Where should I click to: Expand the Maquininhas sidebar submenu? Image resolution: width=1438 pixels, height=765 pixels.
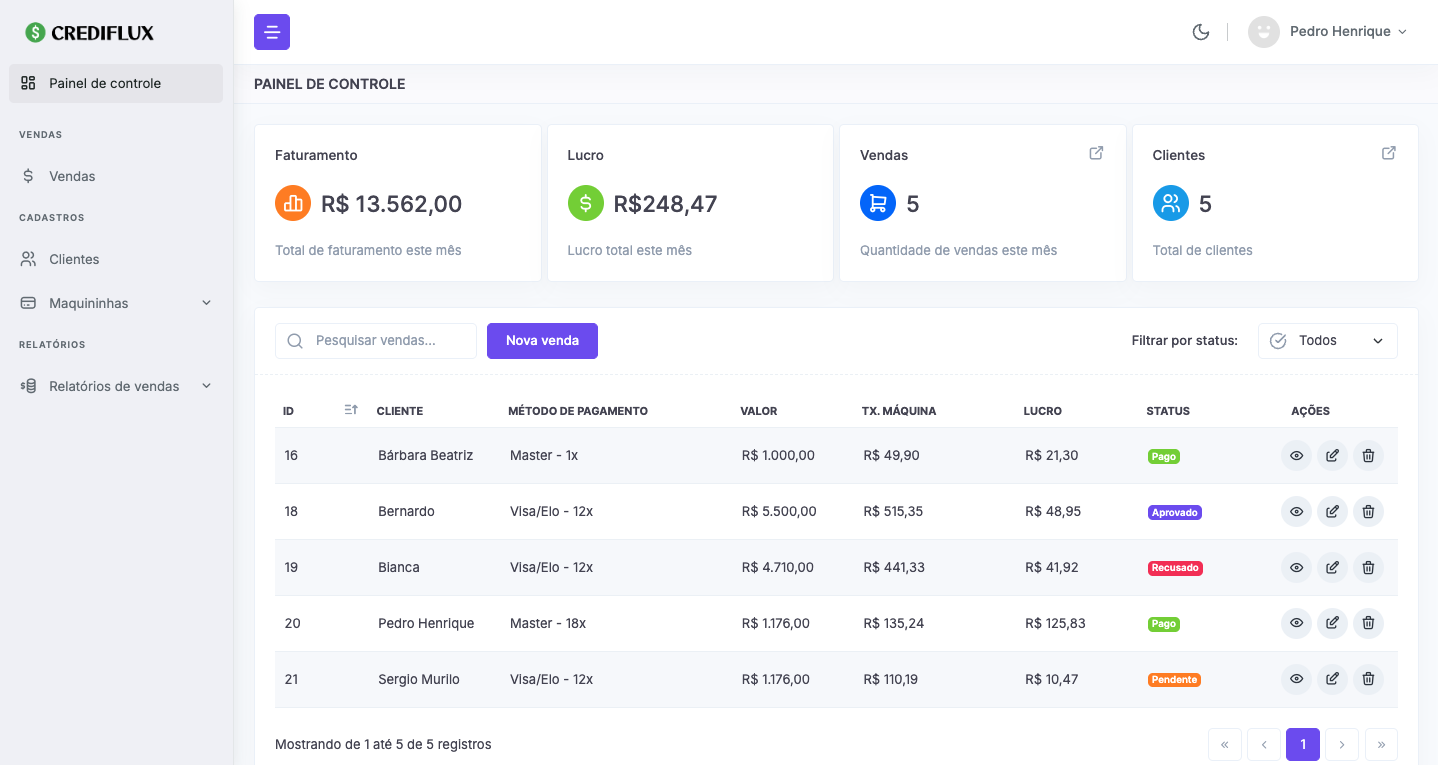116,303
